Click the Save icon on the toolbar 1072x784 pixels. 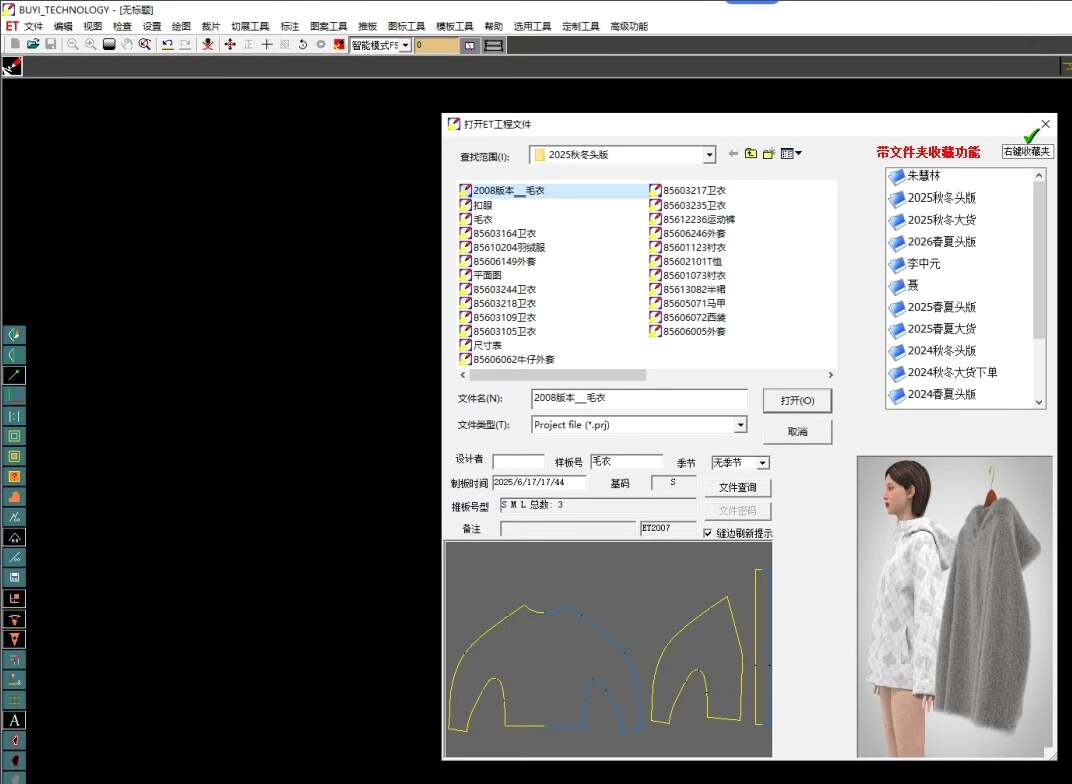(x=50, y=45)
